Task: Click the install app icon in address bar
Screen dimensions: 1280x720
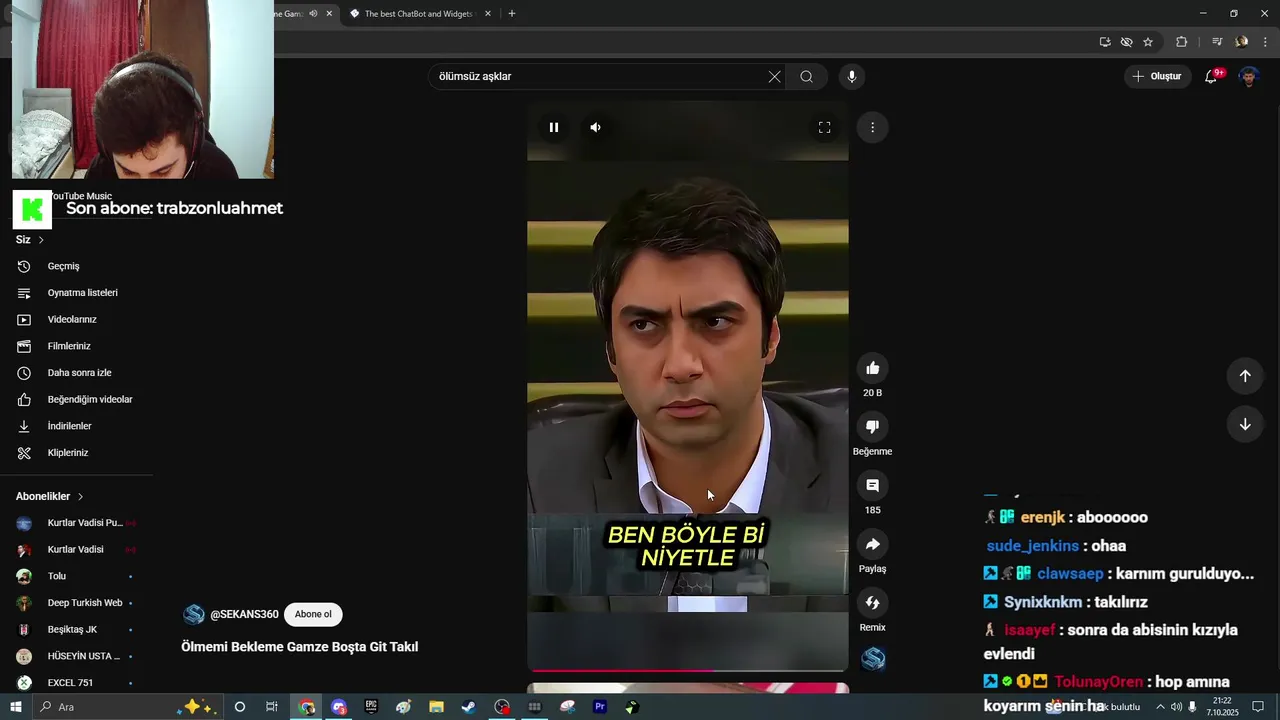Action: coord(1105,42)
